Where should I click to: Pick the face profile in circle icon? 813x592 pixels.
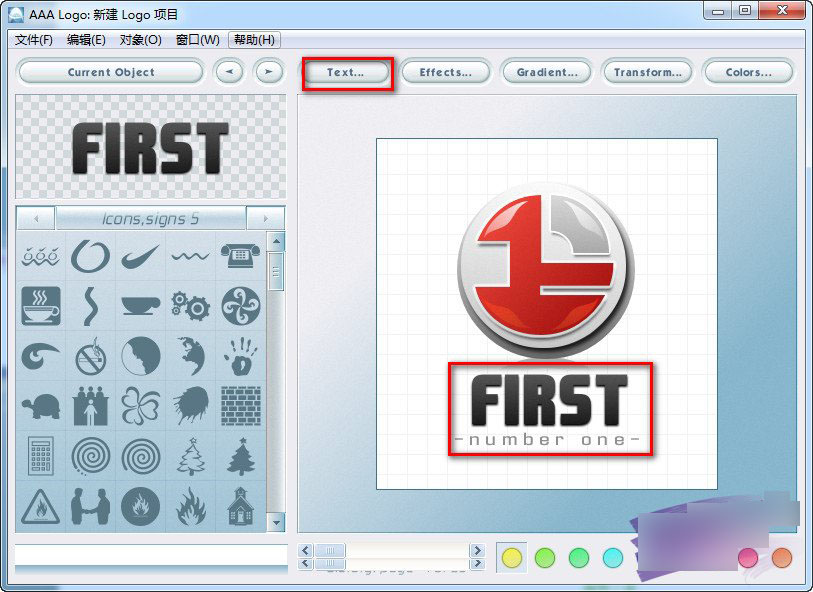(140, 356)
